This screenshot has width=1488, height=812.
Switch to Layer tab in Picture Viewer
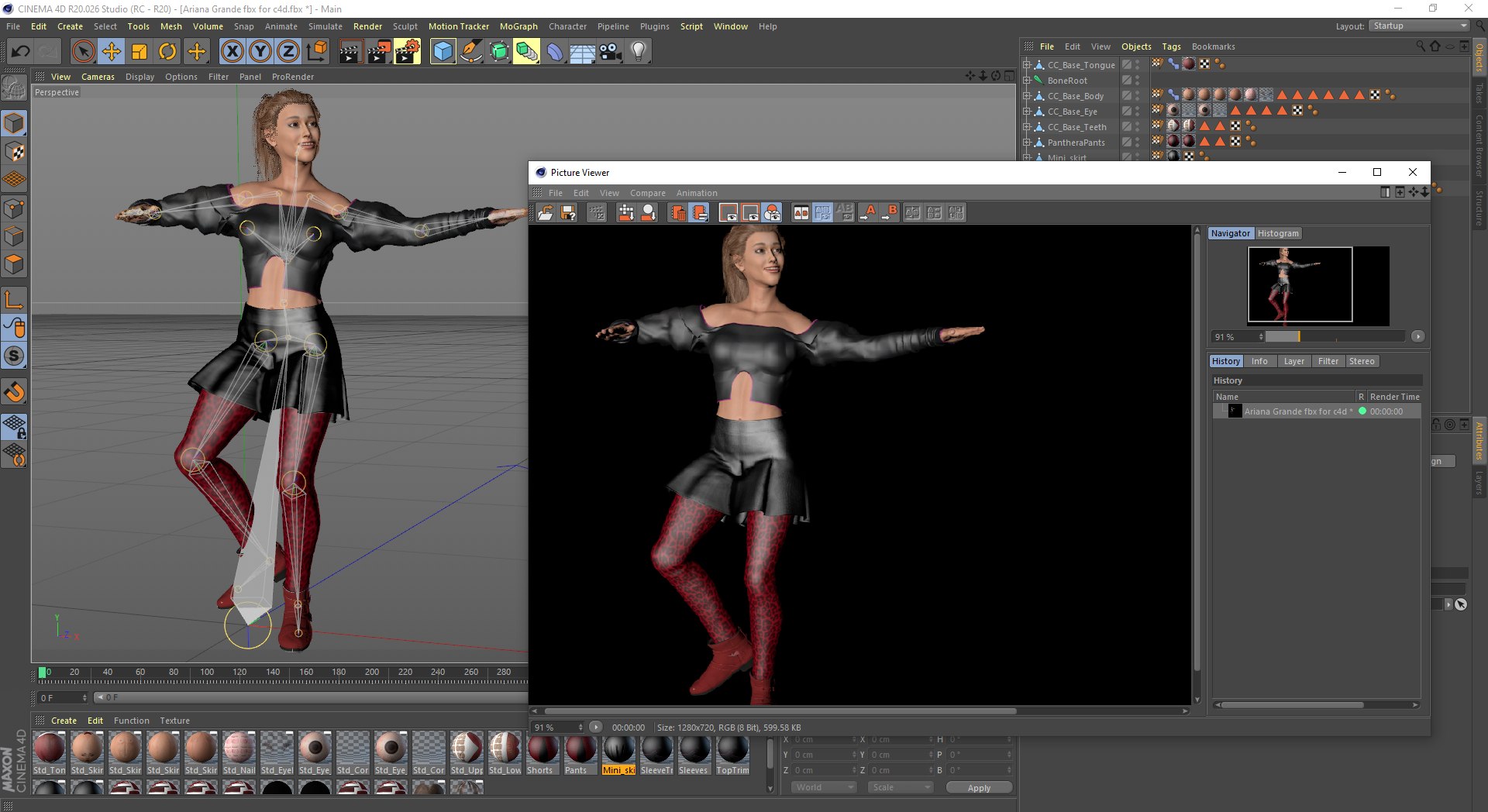tap(1293, 361)
